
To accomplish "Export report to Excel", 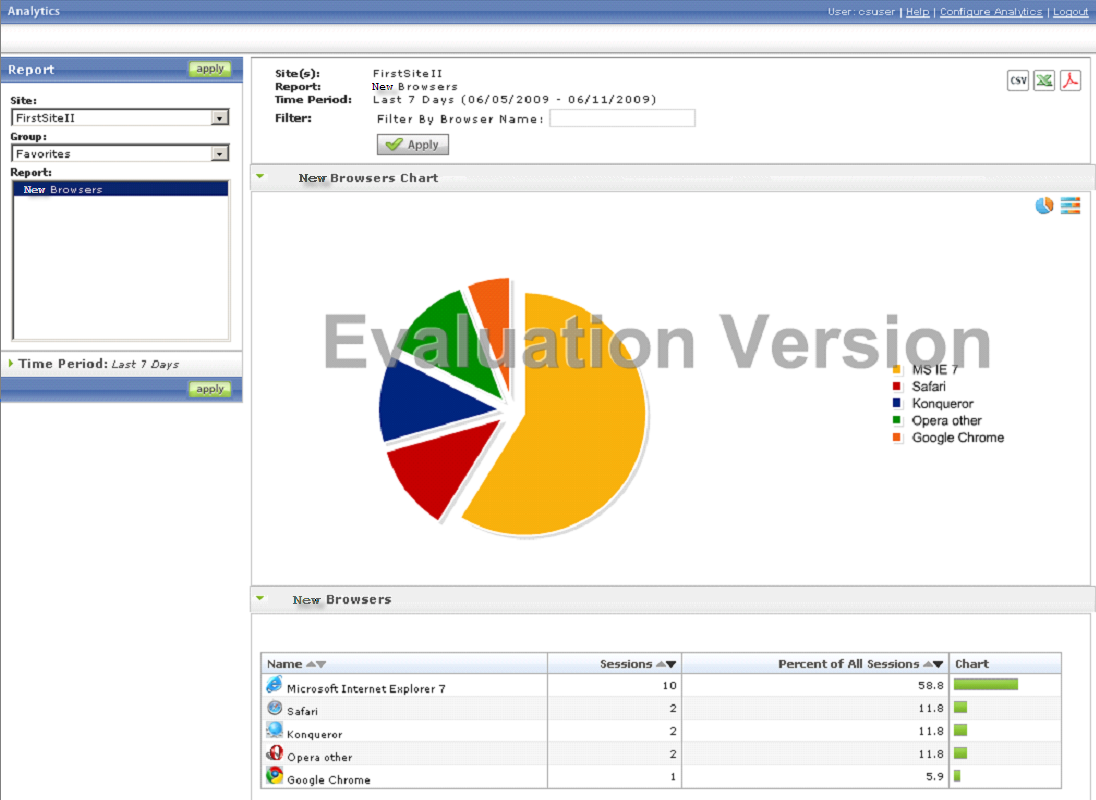I will click(1044, 80).
